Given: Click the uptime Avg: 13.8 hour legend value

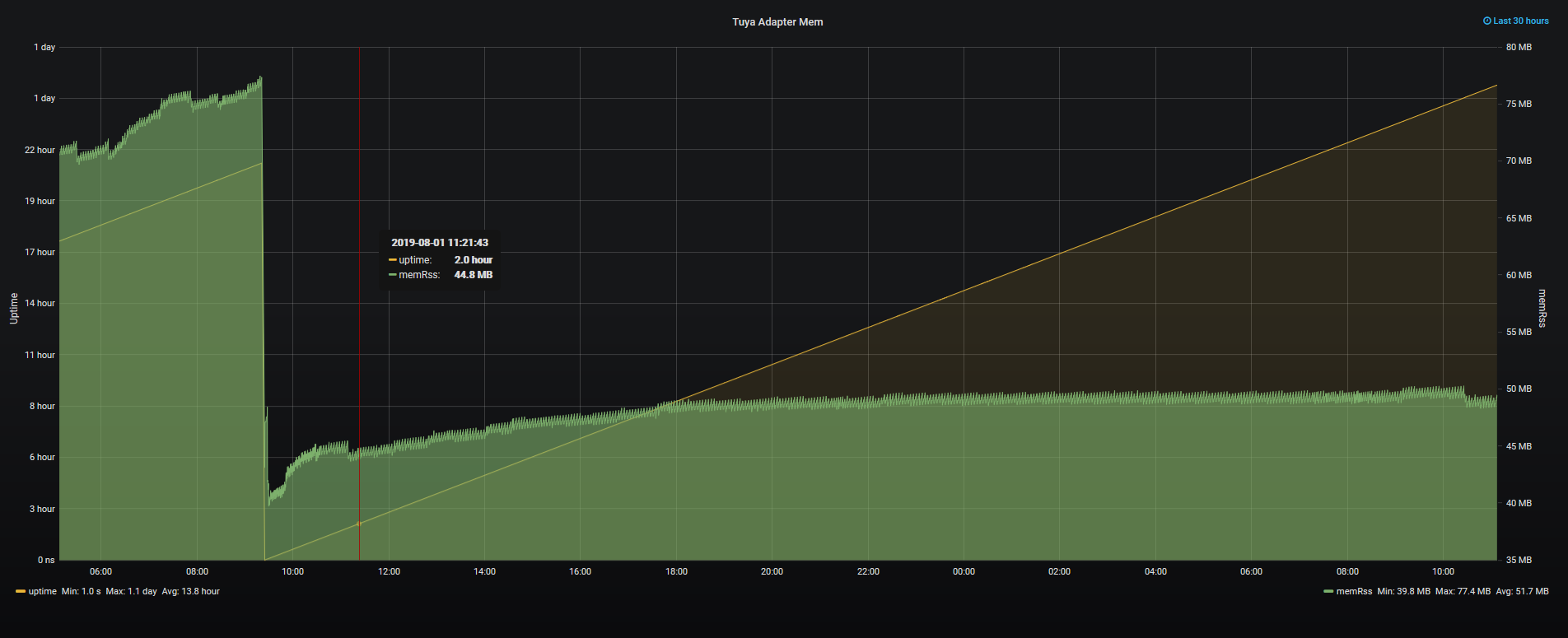Looking at the screenshot, I should coord(191,591).
